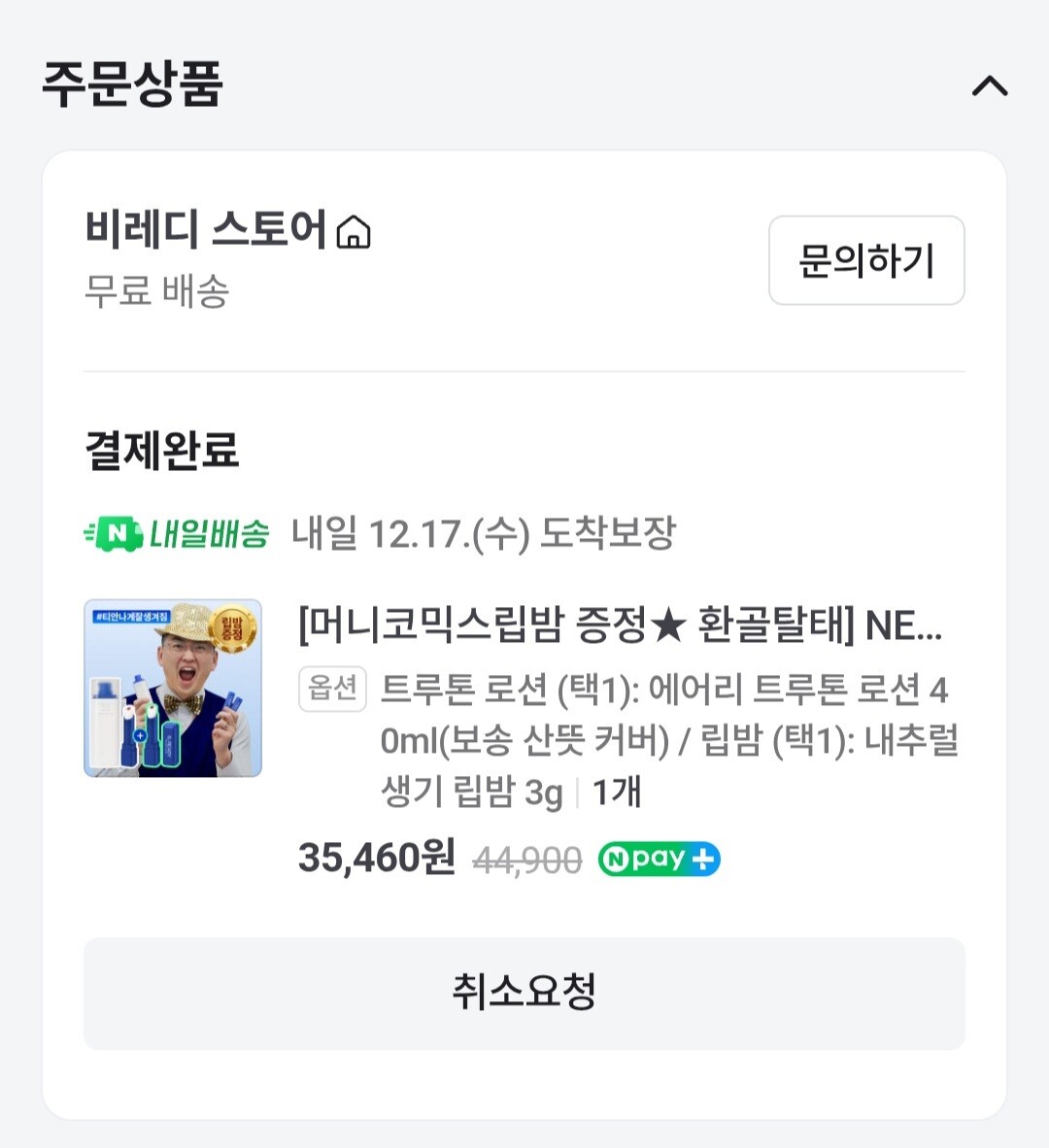This screenshot has height=1148, width=1049.
Task: Tap the 주문상품 section header
Action: coord(133,84)
